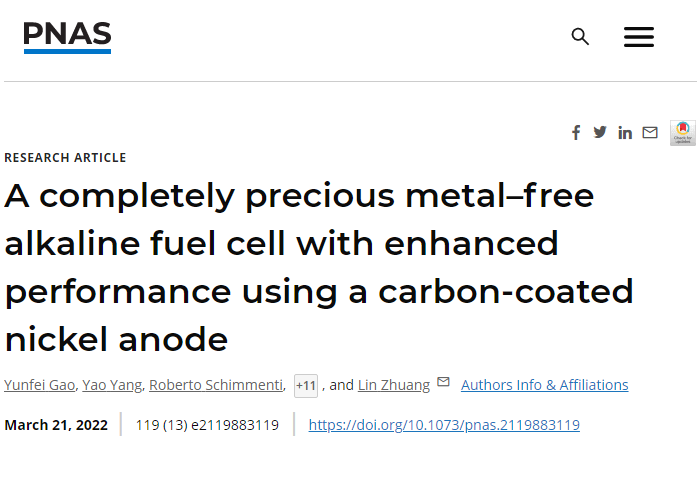This screenshot has height=493, width=700.
Task: Select author Roberto Schimmenti
Action: 216,385
